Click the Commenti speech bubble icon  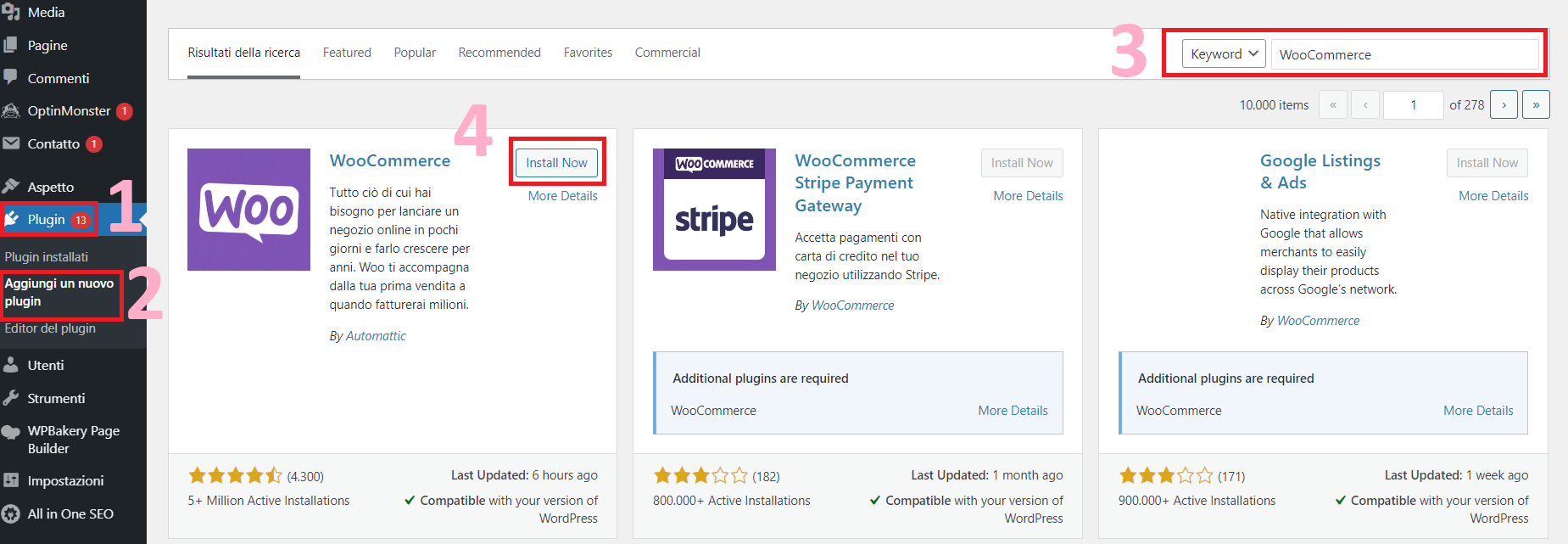click(10, 78)
